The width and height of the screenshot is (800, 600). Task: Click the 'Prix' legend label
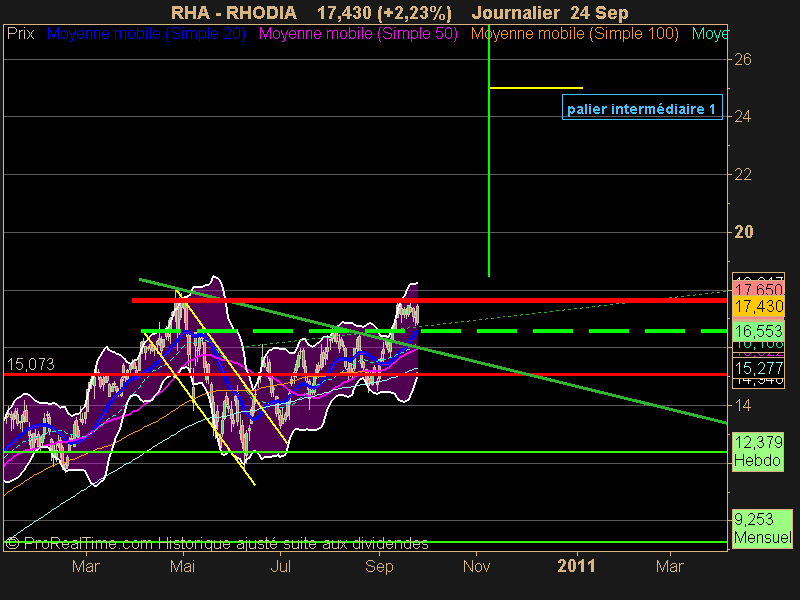click(x=20, y=34)
